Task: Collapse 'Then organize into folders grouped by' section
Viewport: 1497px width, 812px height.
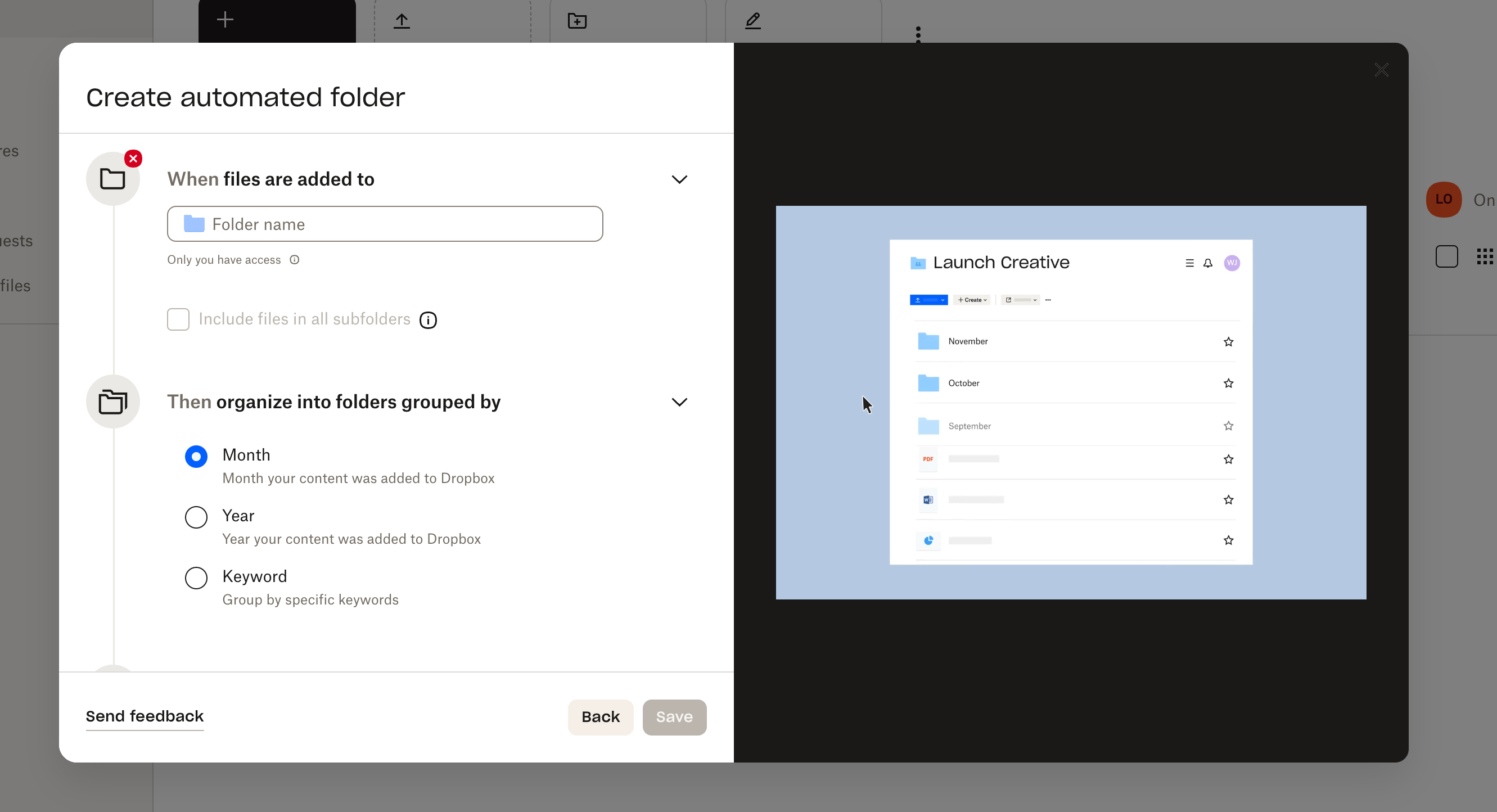Action: point(679,402)
